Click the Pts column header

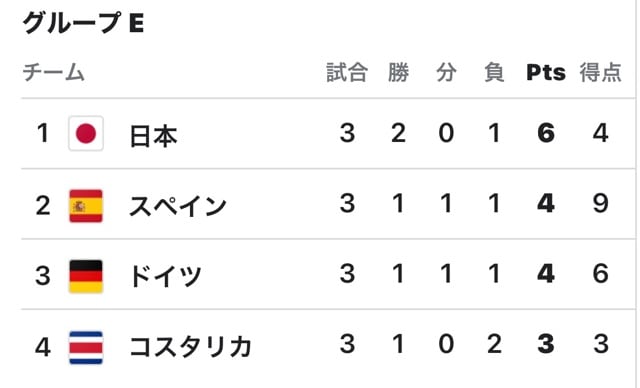(546, 73)
